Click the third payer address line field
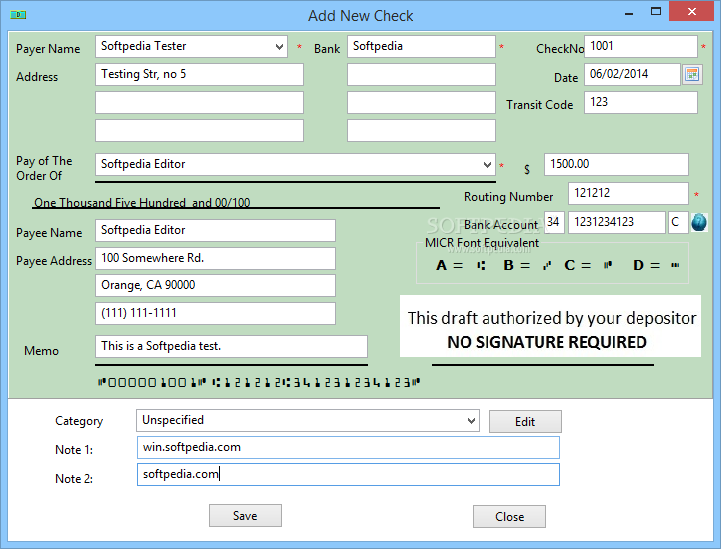Image resolution: width=721 pixels, height=549 pixels. click(199, 131)
